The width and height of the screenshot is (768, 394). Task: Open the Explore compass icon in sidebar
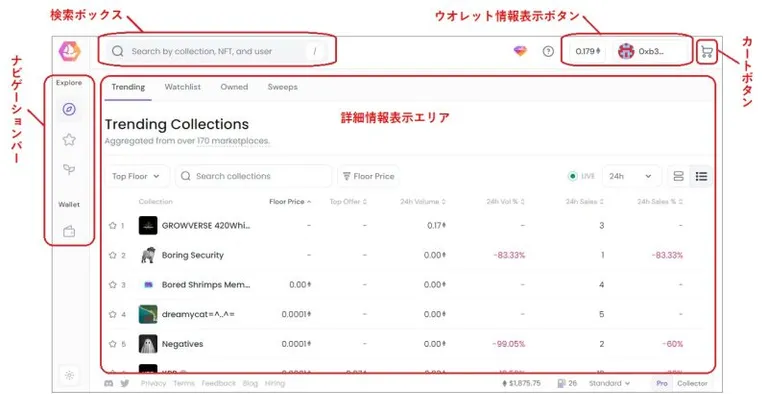(x=69, y=109)
